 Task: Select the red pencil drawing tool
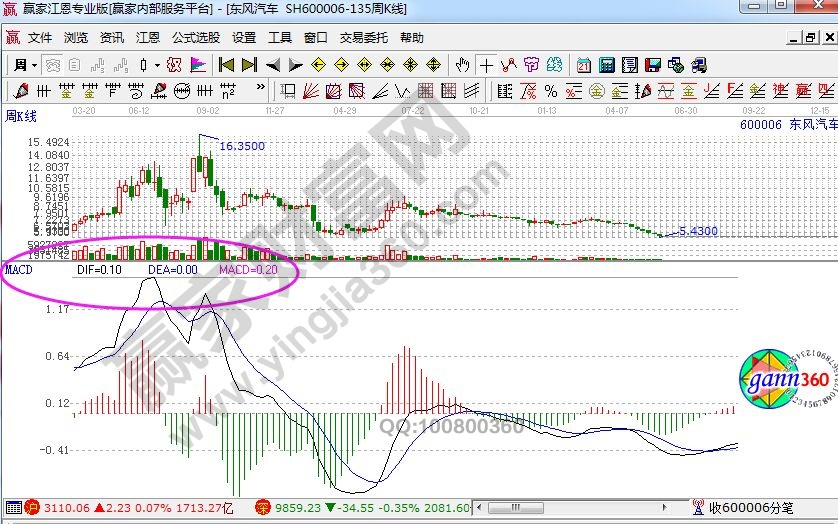(x=20, y=91)
